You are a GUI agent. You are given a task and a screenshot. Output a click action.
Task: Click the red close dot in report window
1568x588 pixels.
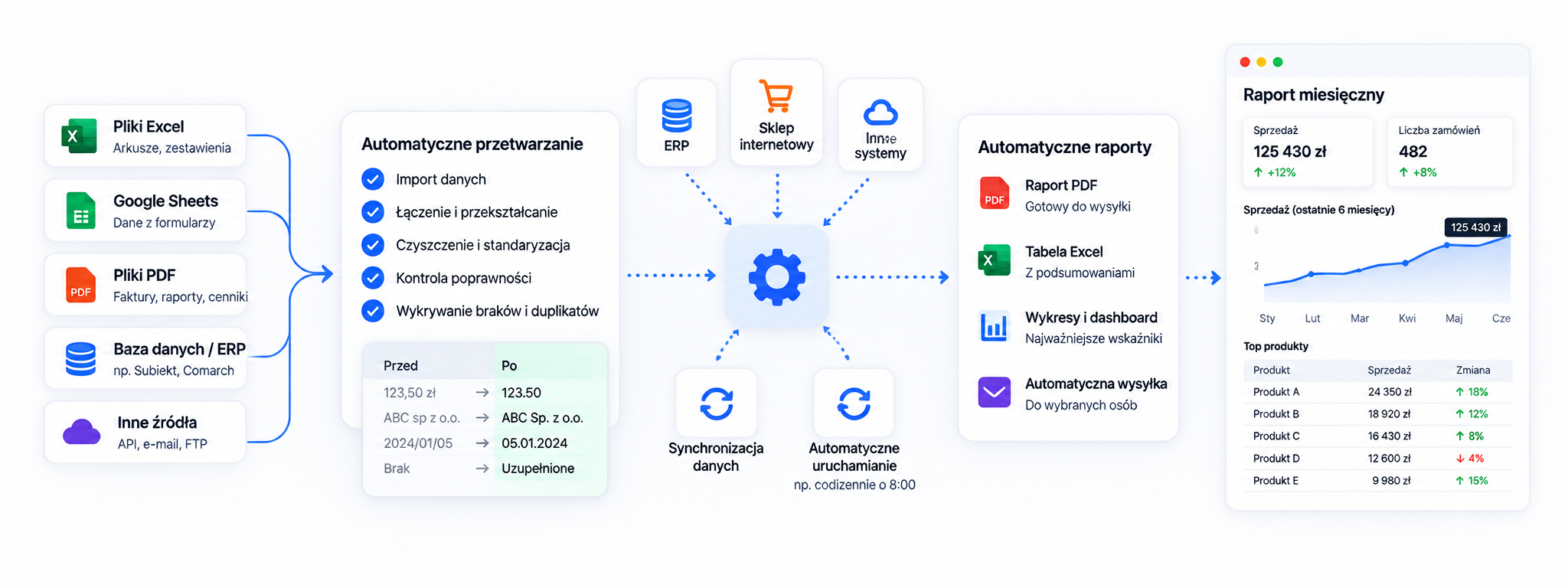1245,62
